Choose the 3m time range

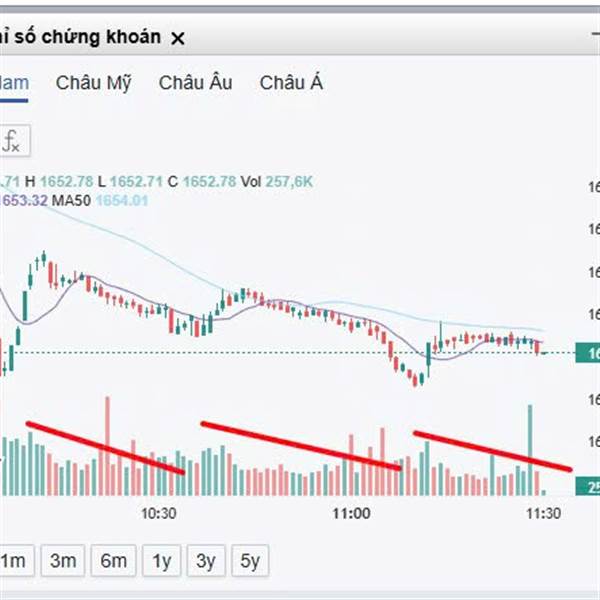pyautogui.click(x=63, y=561)
